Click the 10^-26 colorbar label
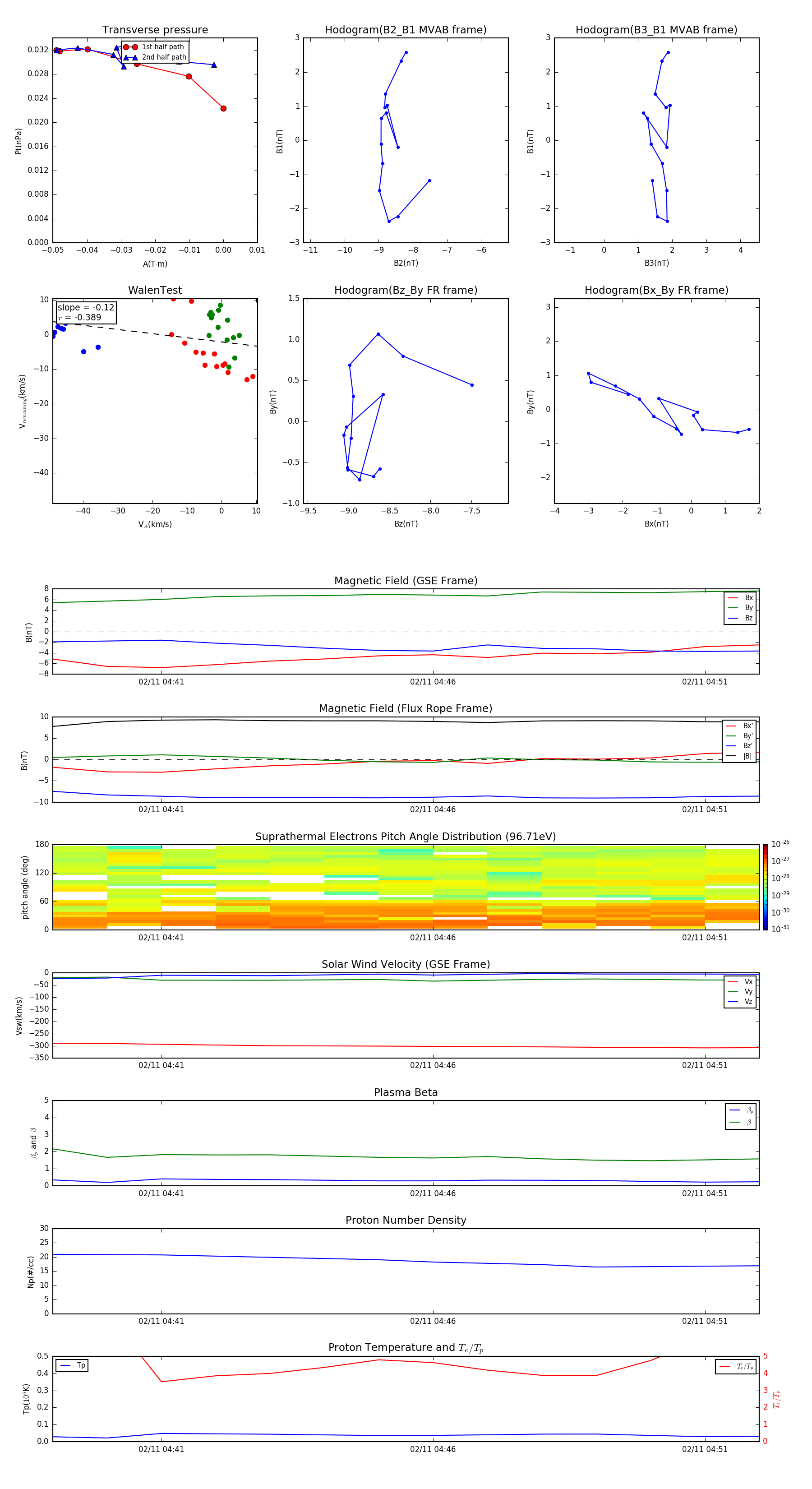Viewport: 812px width, 1489px height. pyautogui.click(x=780, y=844)
